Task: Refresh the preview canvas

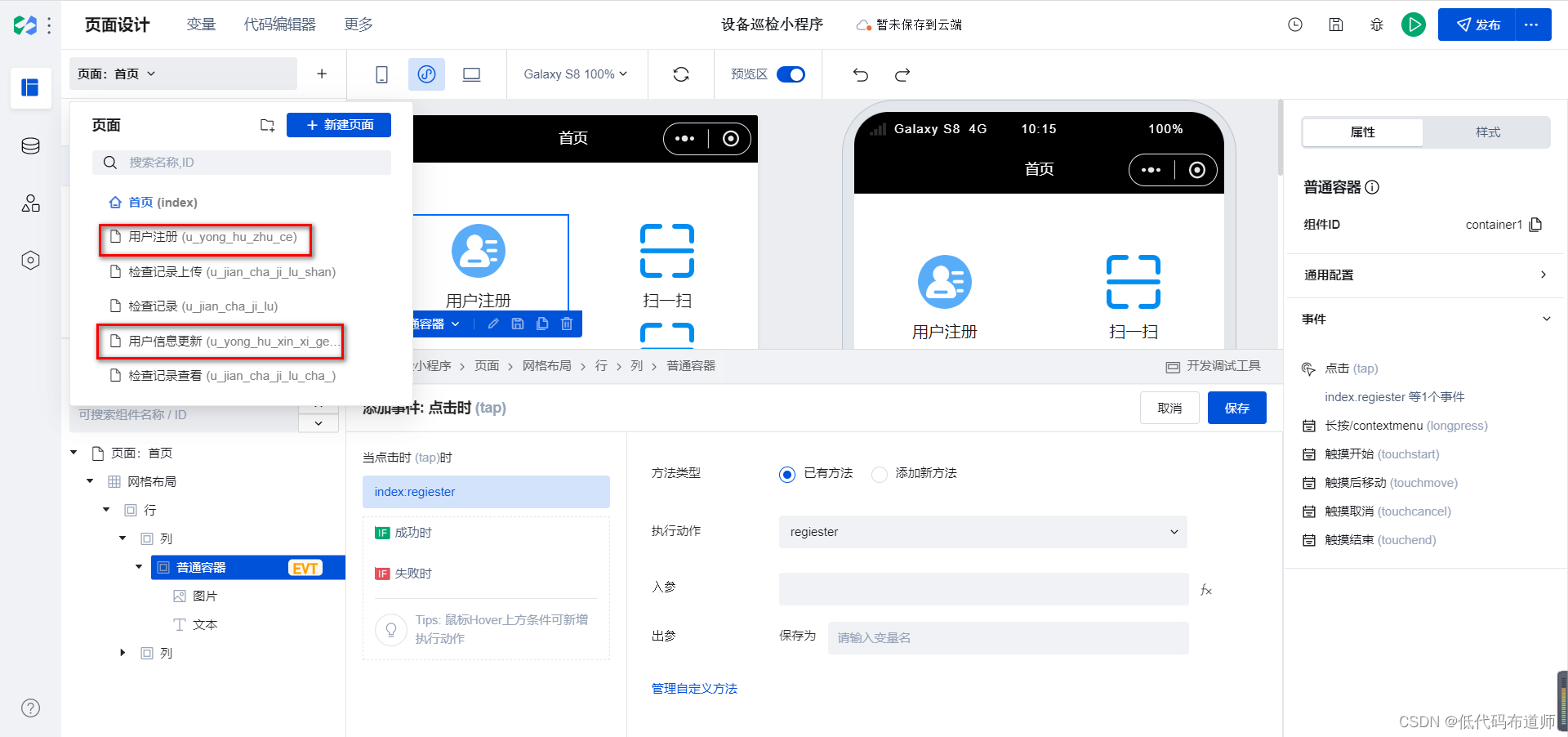Action: (x=681, y=74)
